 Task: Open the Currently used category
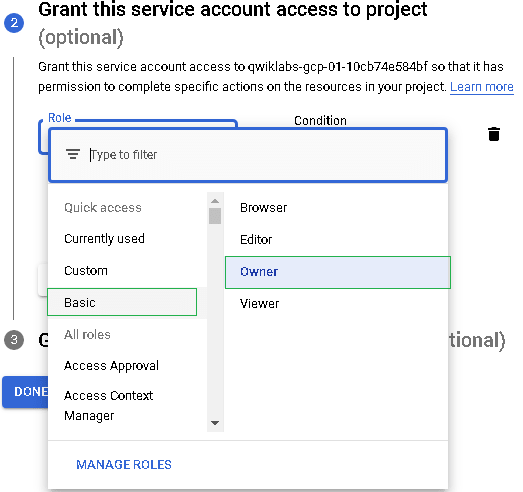(127, 239)
